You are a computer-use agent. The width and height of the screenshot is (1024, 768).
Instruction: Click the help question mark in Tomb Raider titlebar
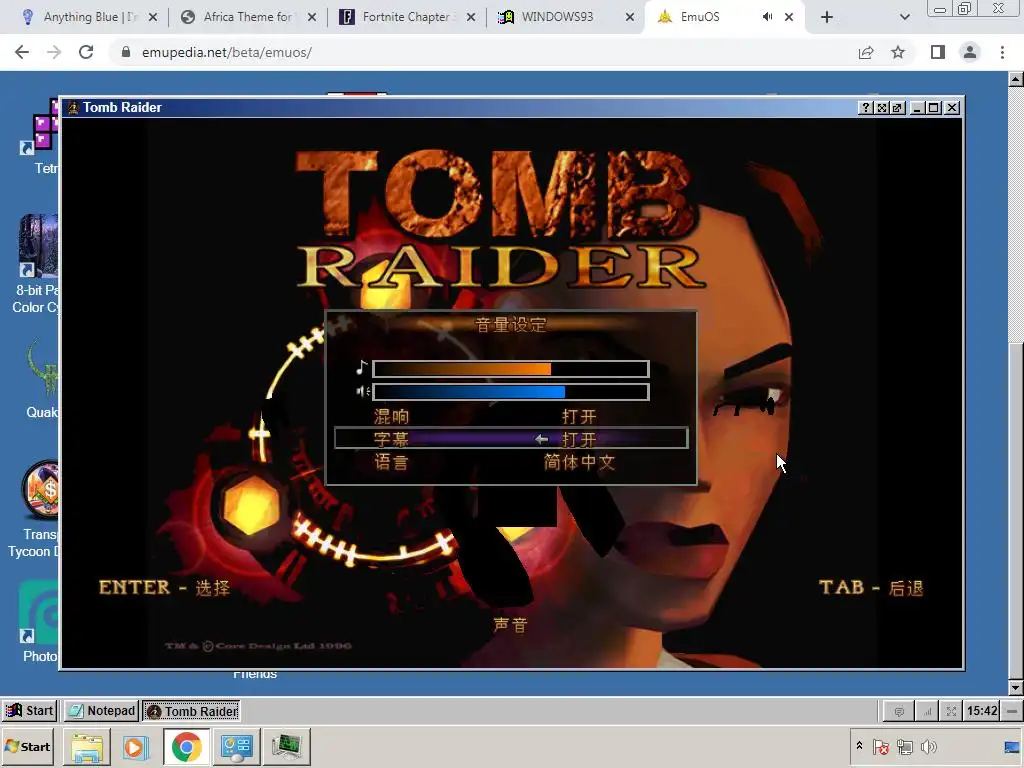pos(865,108)
